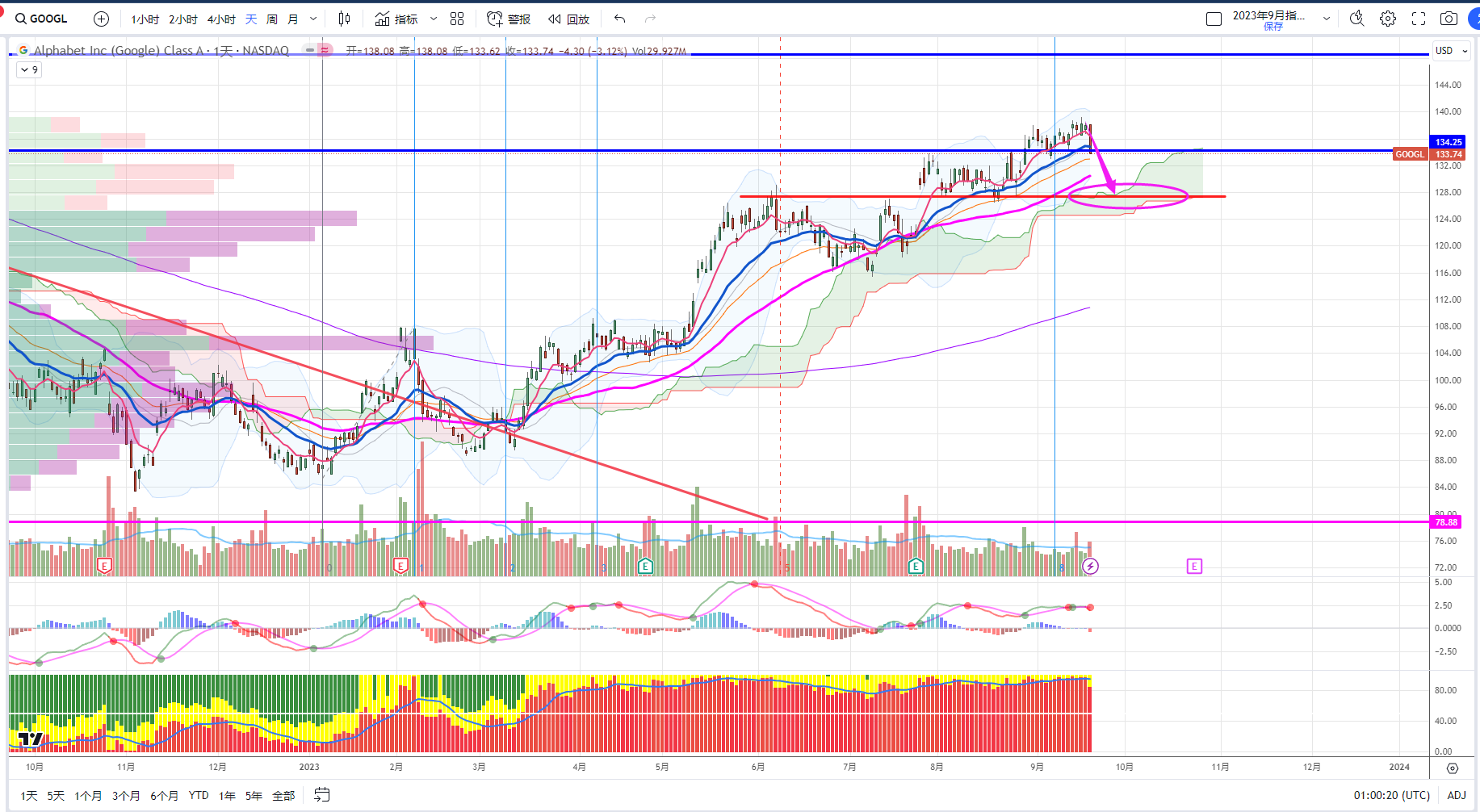Click the red GOOGL symbol label
Screen dimensions: 1480x812
1410,154
